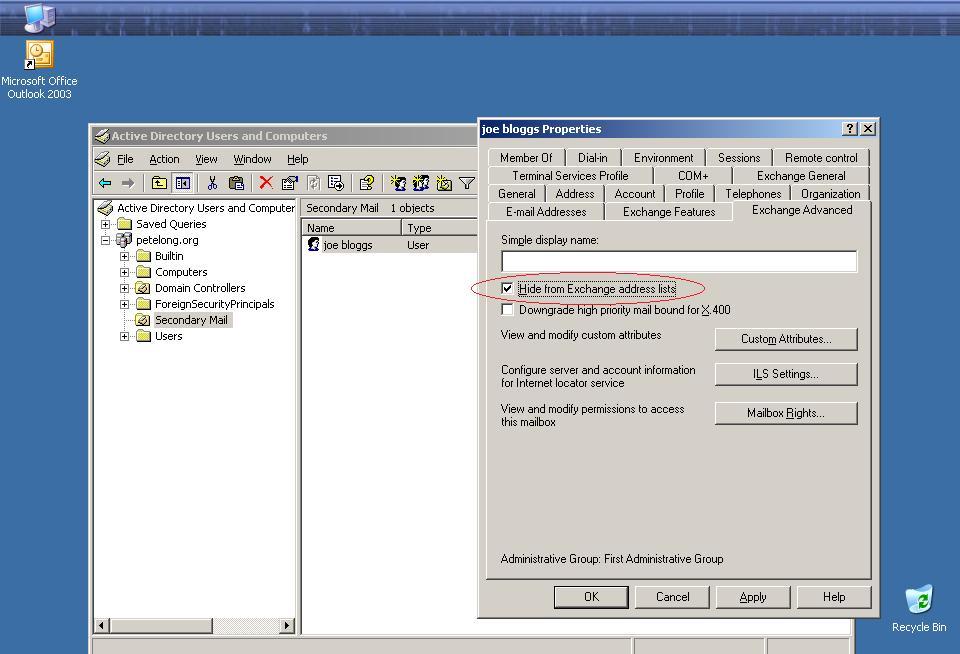Image resolution: width=960 pixels, height=654 pixels.
Task: Select Active Directory Users and Computers root node
Action: point(206,208)
